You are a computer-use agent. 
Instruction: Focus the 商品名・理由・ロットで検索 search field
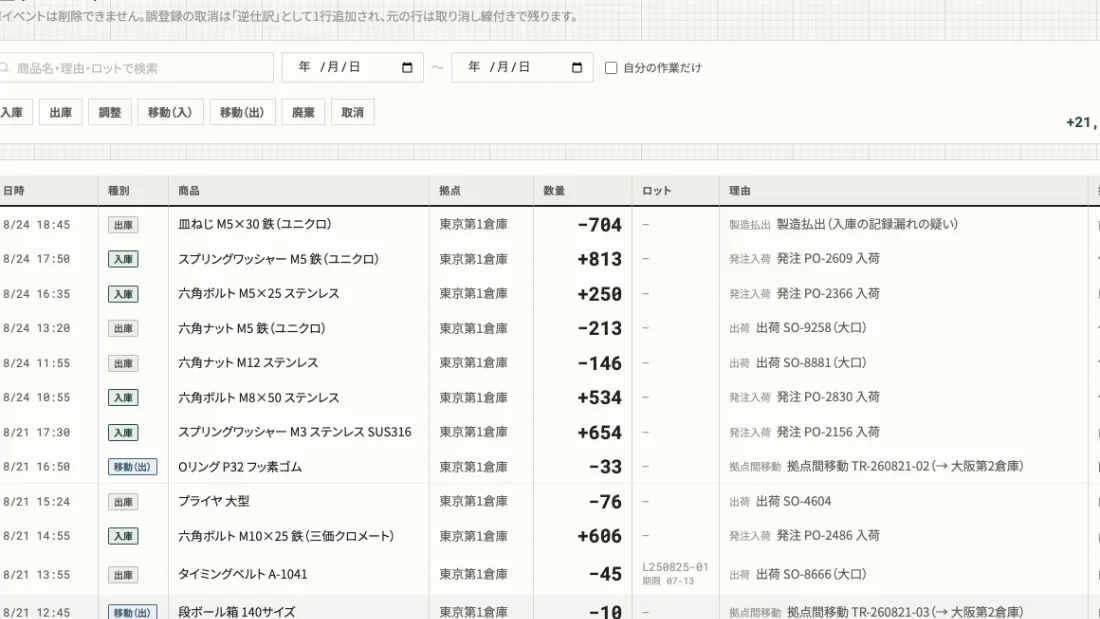[135, 68]
